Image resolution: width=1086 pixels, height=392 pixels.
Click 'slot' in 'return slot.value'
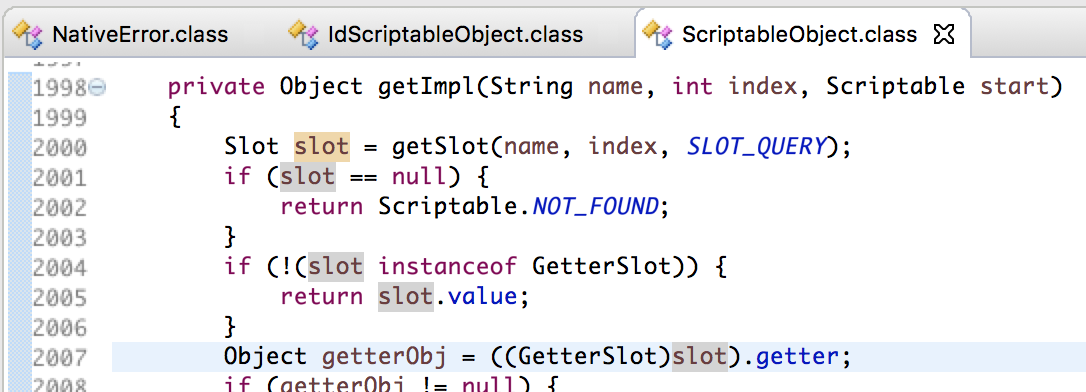pyautogui.click(x=406, y=296)
